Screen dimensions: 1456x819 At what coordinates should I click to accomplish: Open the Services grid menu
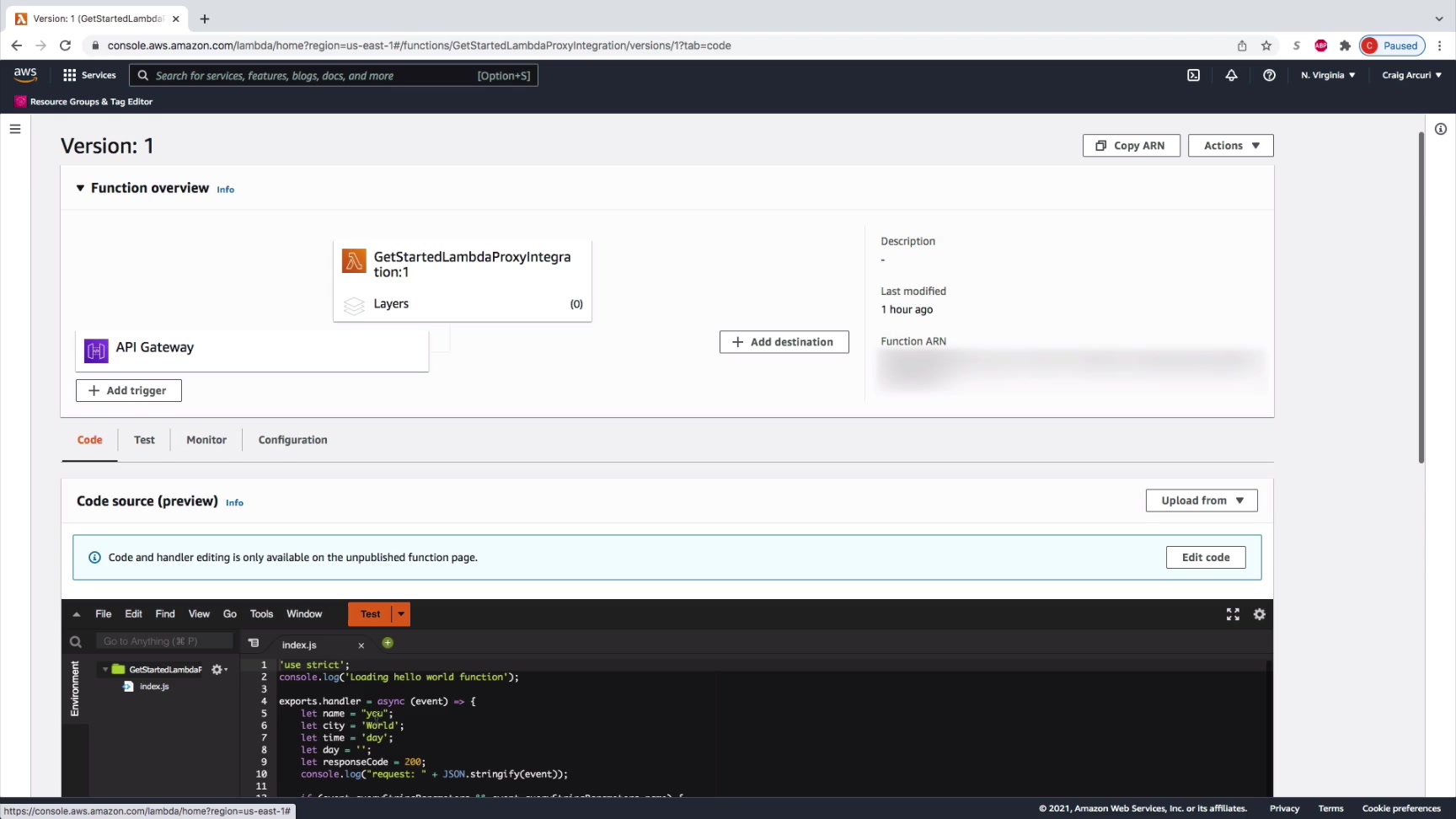(70, 75)
